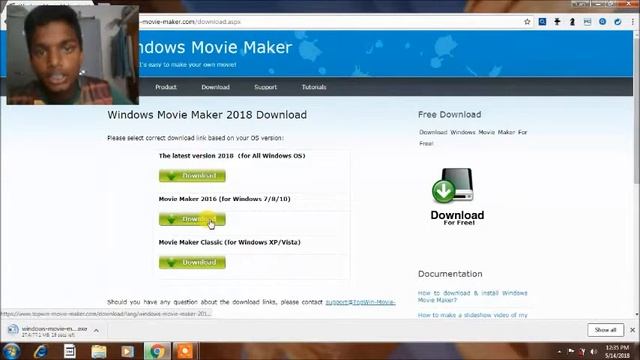Open the Chrome three-dot menu

[x=633, y=22]
